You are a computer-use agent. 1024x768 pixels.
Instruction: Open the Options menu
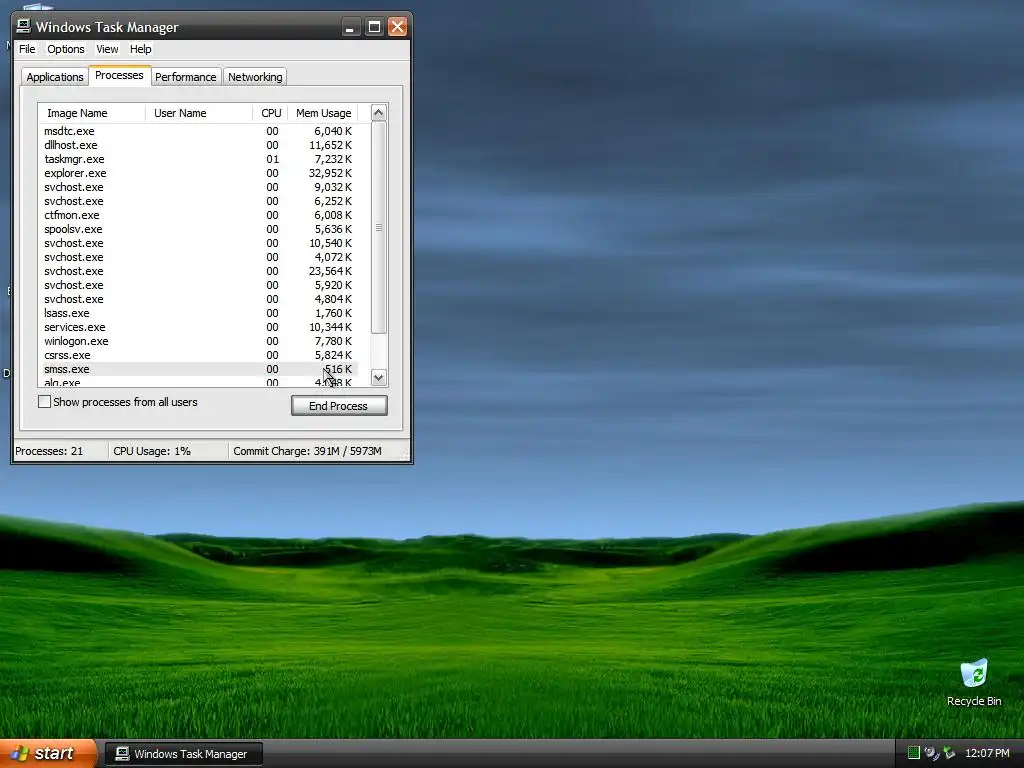(x=65, y=49)
